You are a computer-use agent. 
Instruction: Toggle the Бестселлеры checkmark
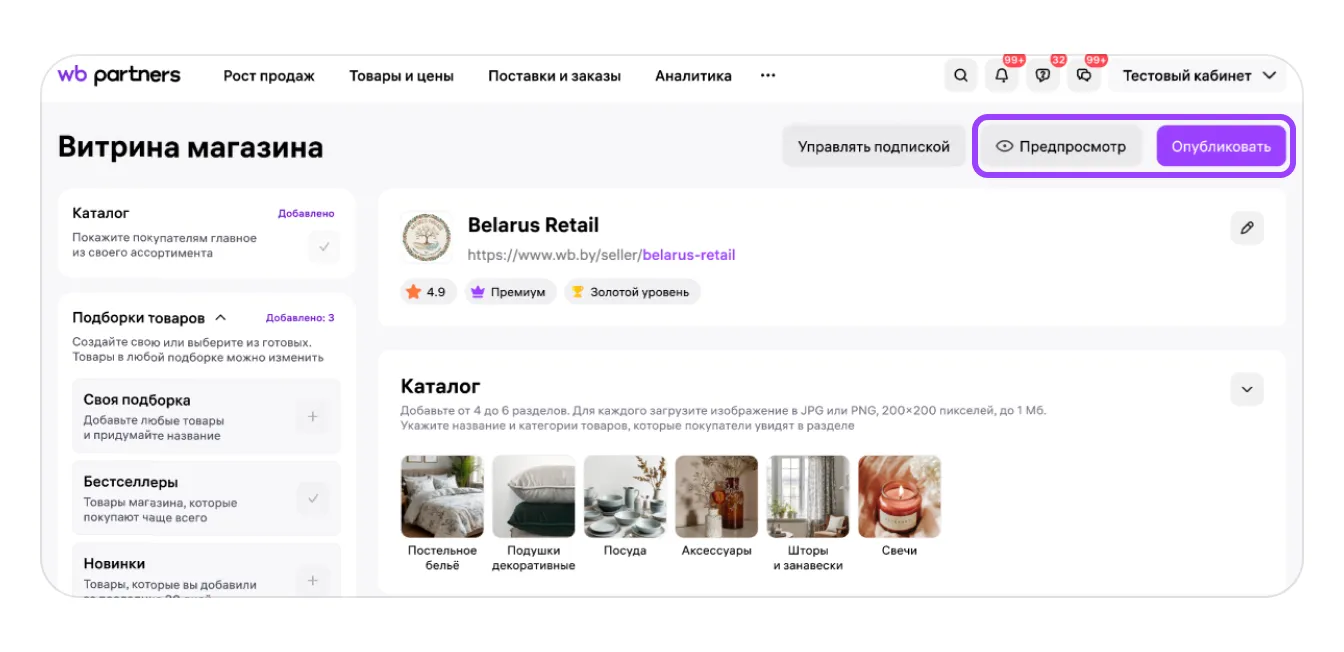point(313,498)
